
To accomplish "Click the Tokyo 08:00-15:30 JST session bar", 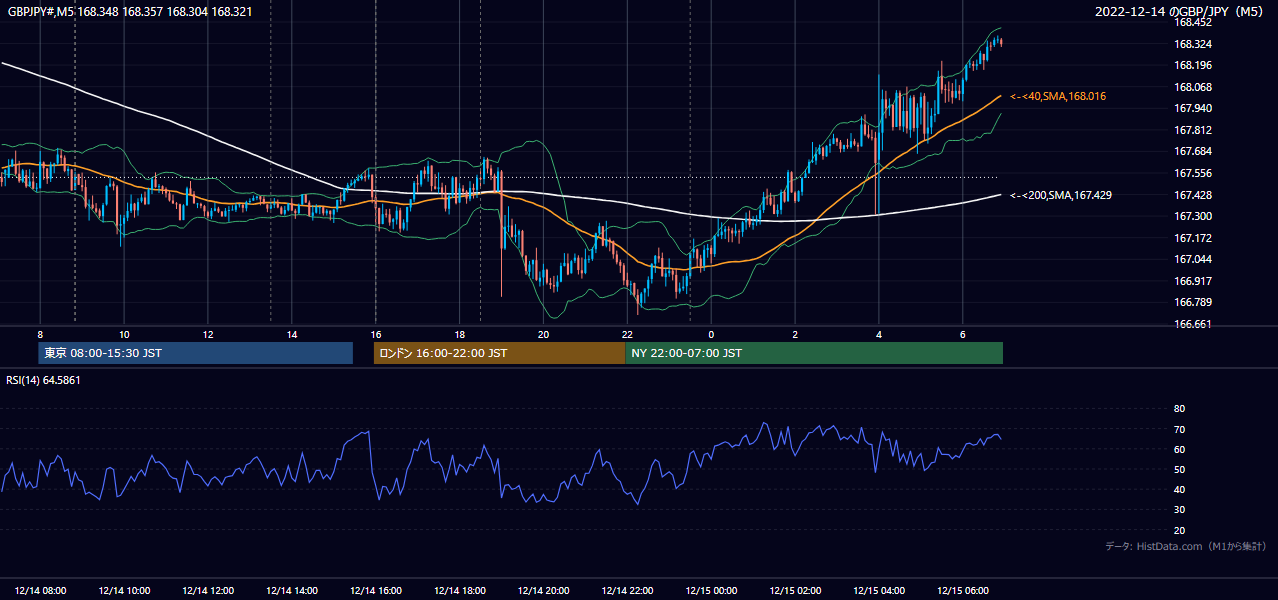I will pos(196,353).
